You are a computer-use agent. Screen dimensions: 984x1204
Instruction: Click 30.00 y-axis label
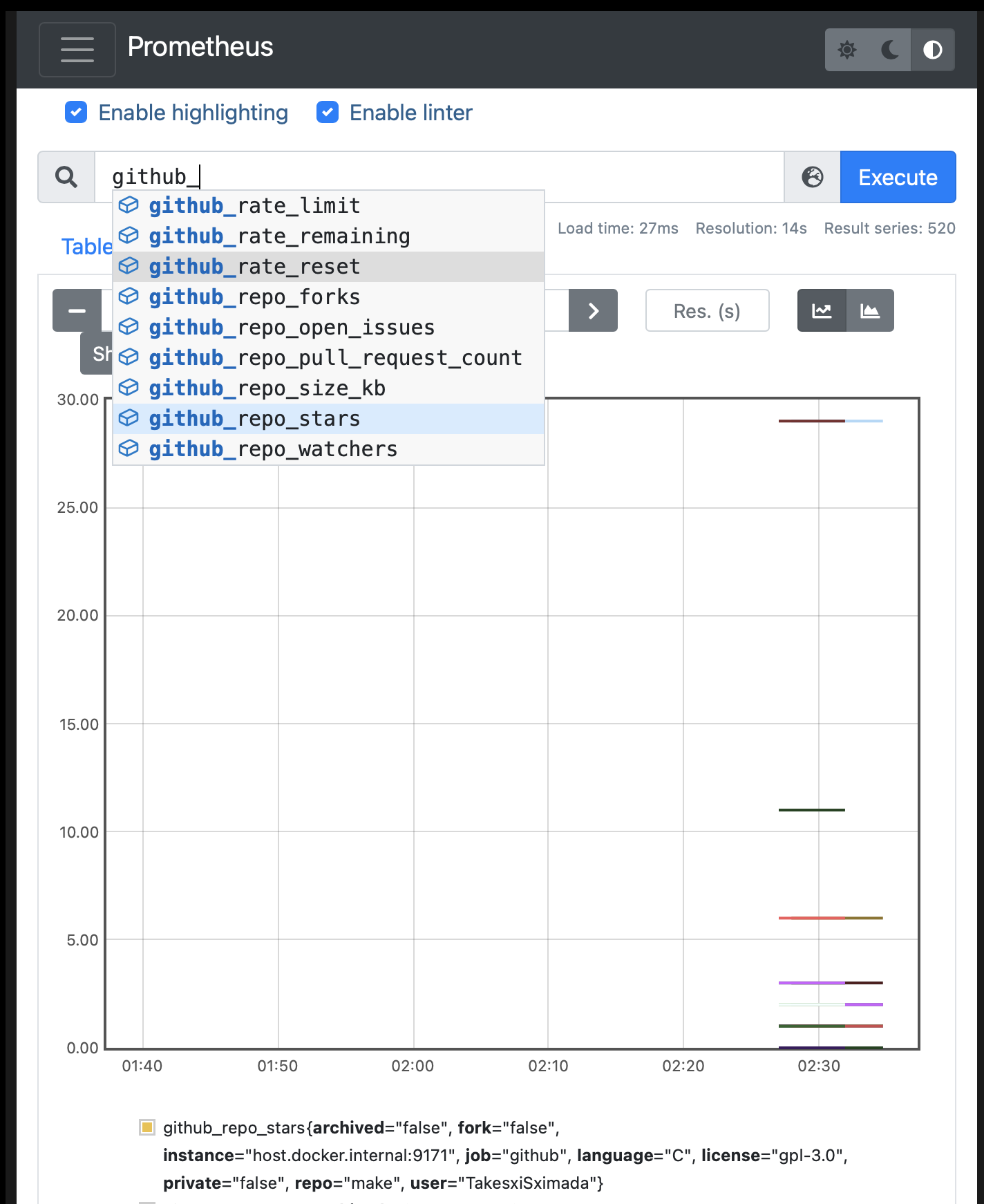[x=78, y=400]
